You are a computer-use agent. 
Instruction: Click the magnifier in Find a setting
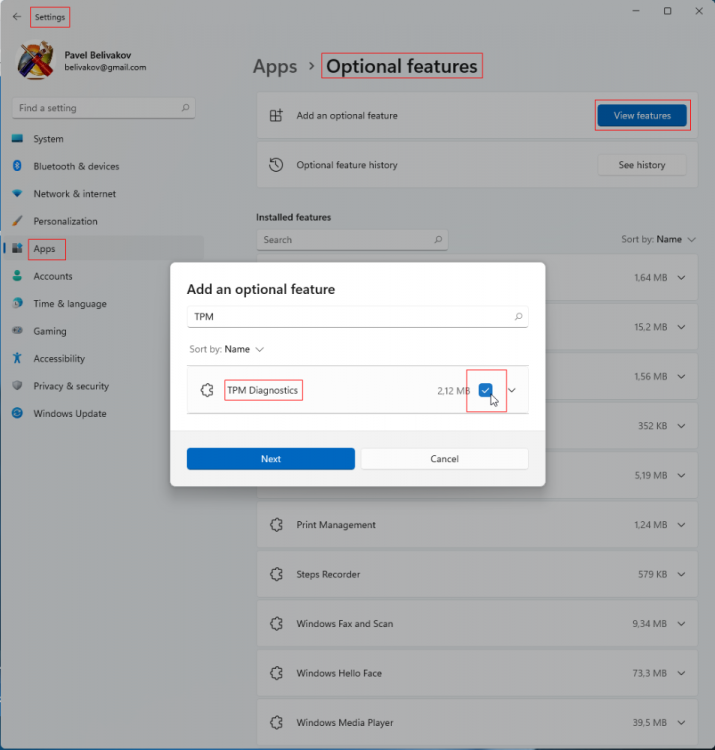click(x=185, y=108)
